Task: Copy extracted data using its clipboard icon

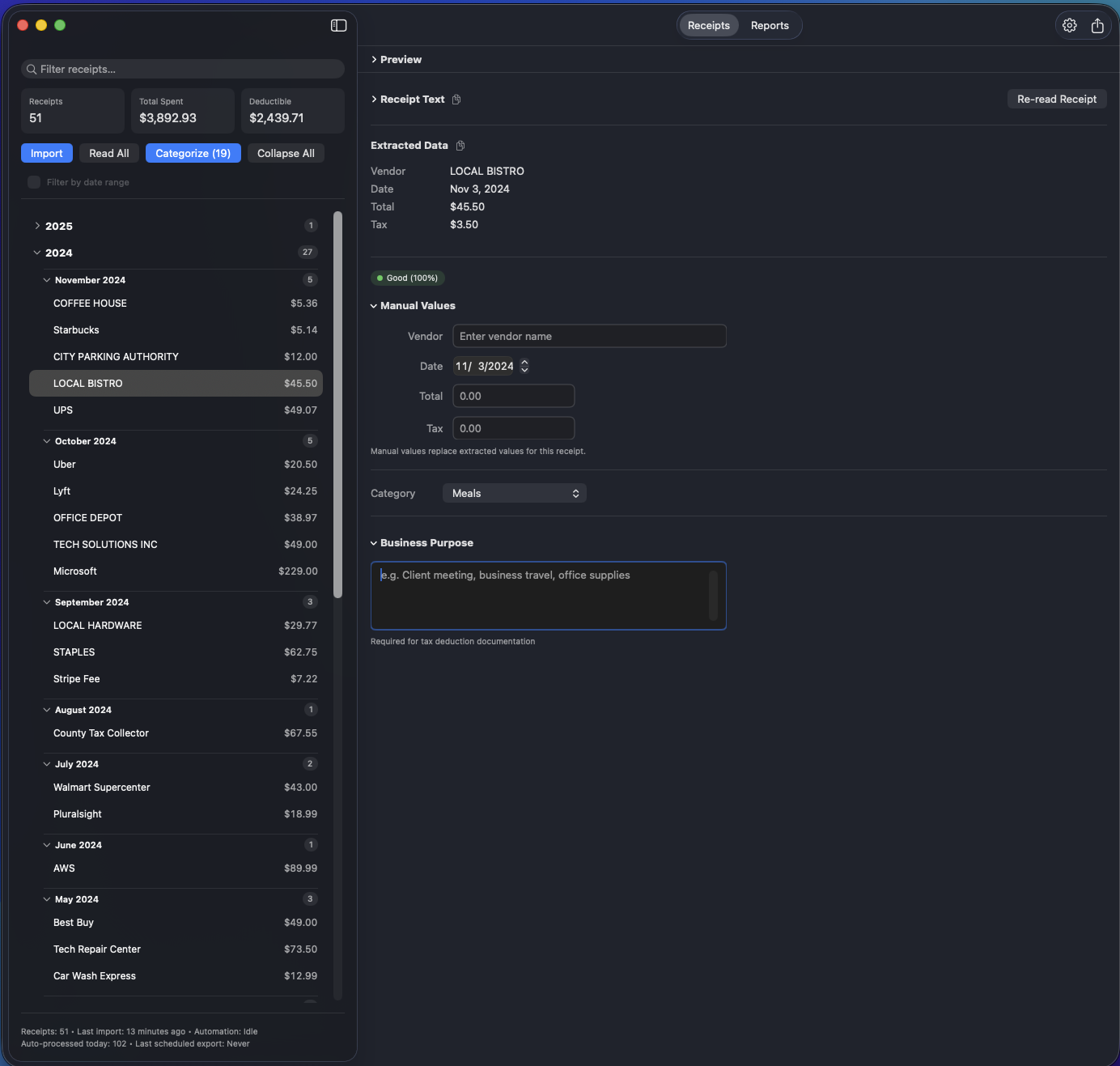Action: 460,146
